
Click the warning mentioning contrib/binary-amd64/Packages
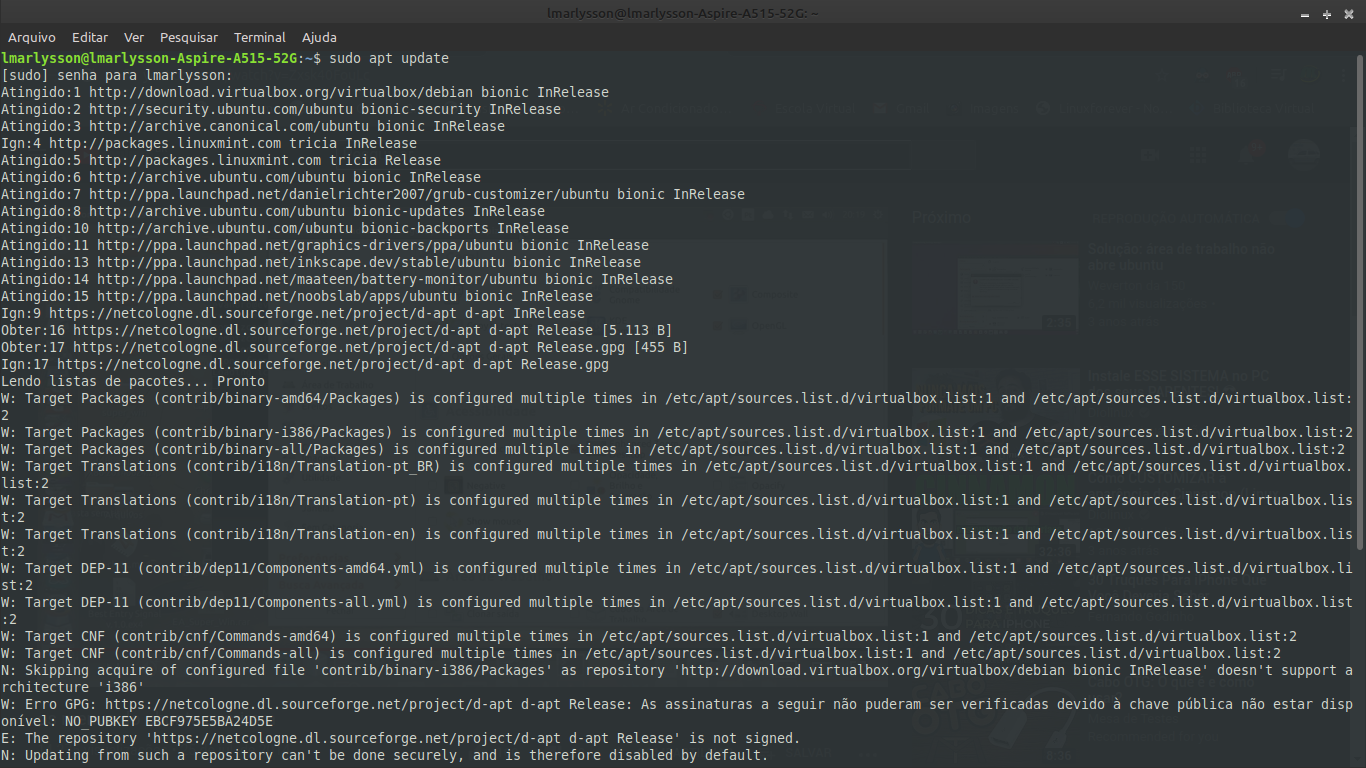pos(677,406)
